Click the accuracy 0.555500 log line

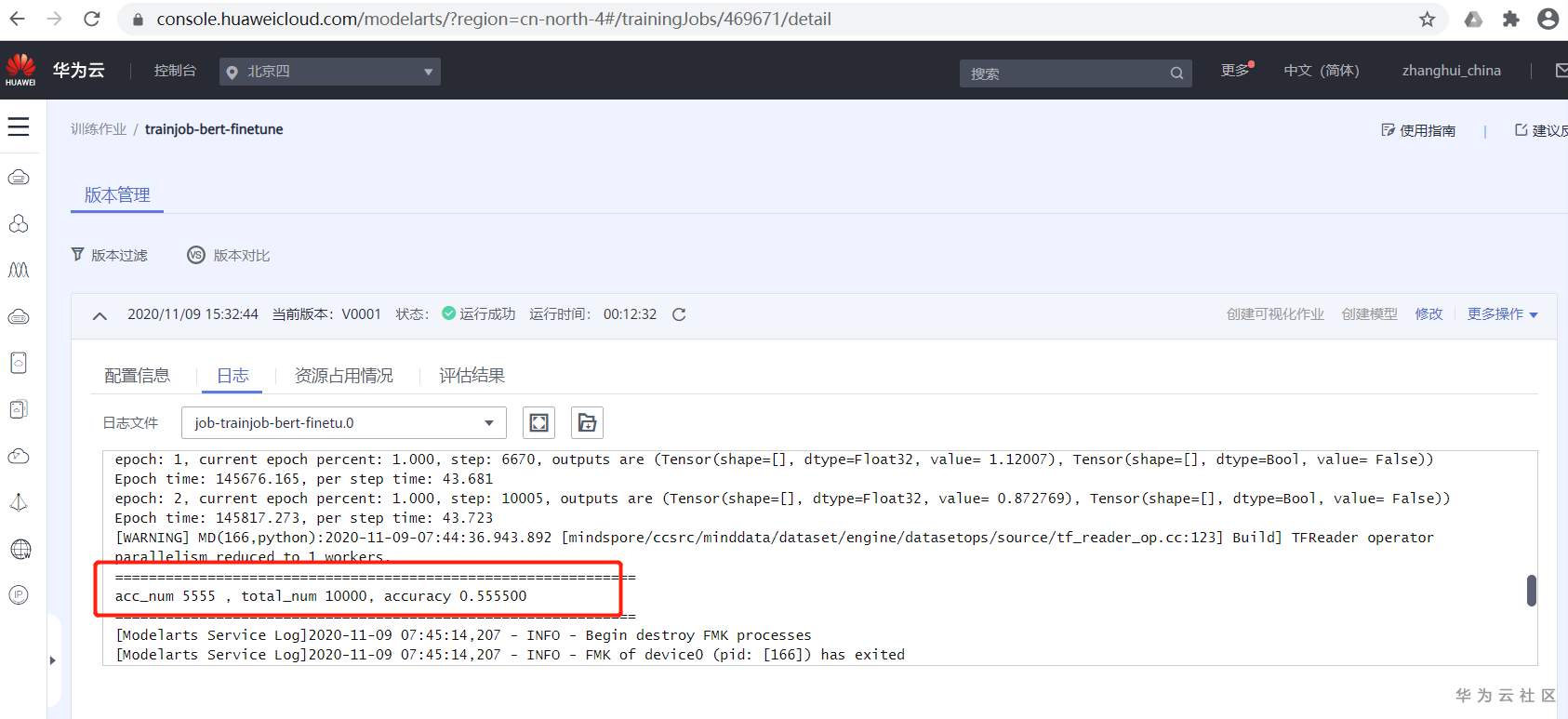321,596
